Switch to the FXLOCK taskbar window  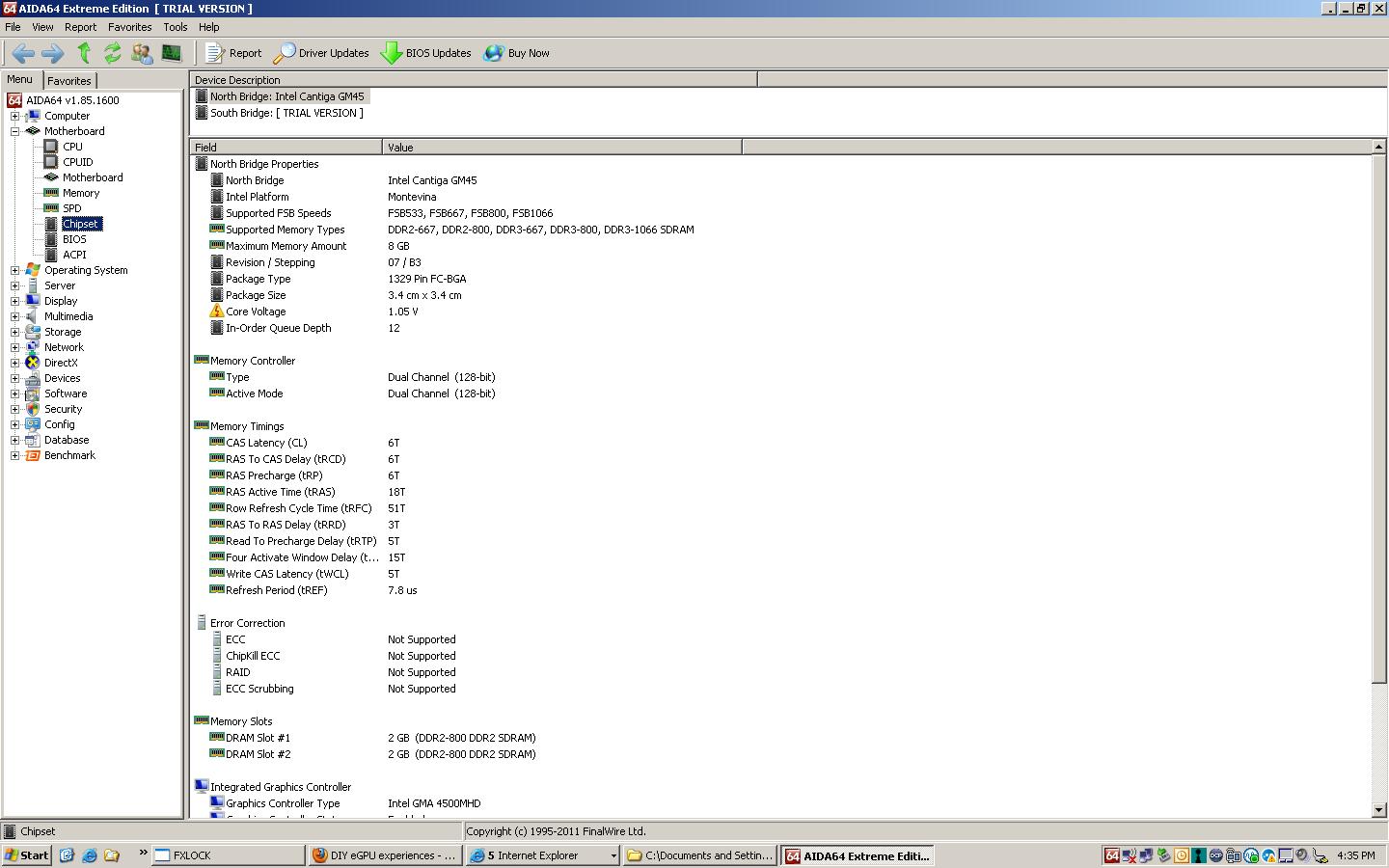(x=228, y=855)
